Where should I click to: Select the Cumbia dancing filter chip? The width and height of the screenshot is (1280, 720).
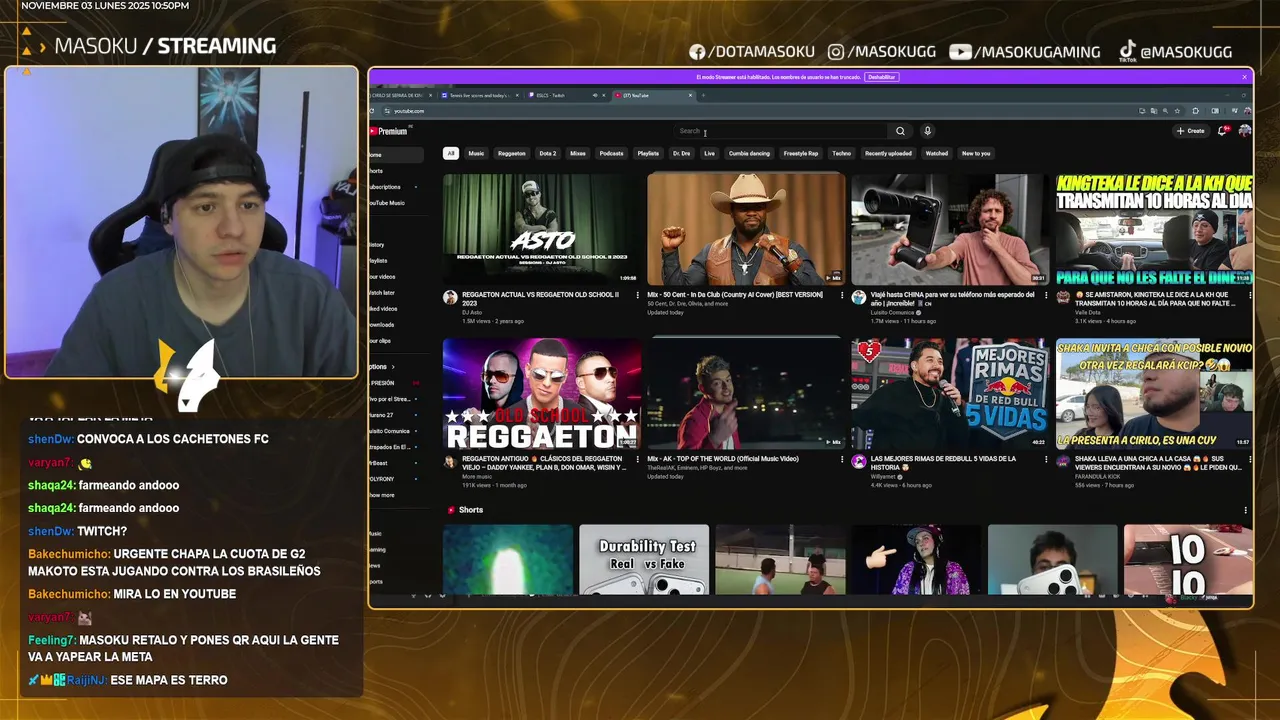(749, 153)
